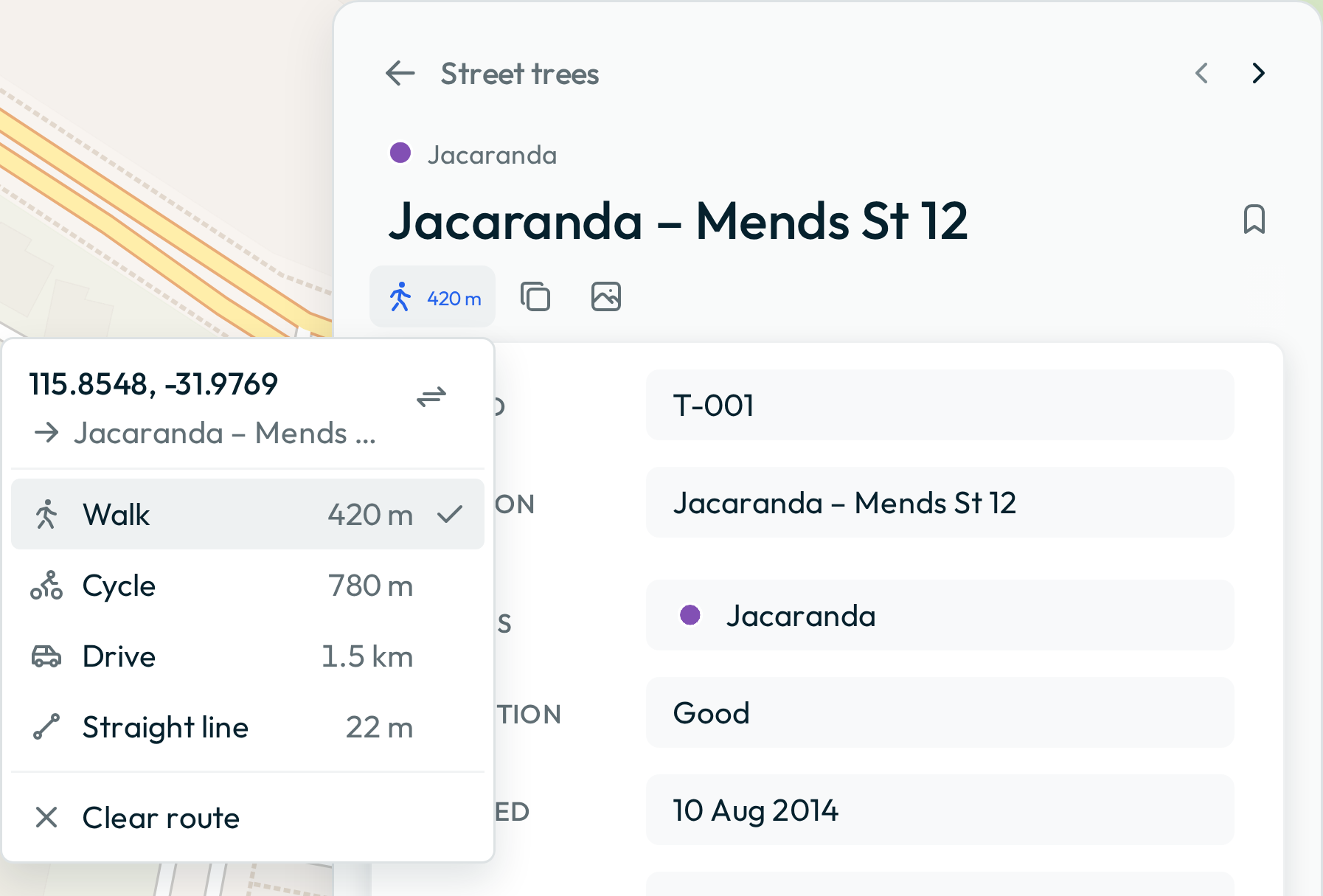Screen dimensions: 1323x896
Task: Click the car icon beside Drive
Action: point(46,656)
